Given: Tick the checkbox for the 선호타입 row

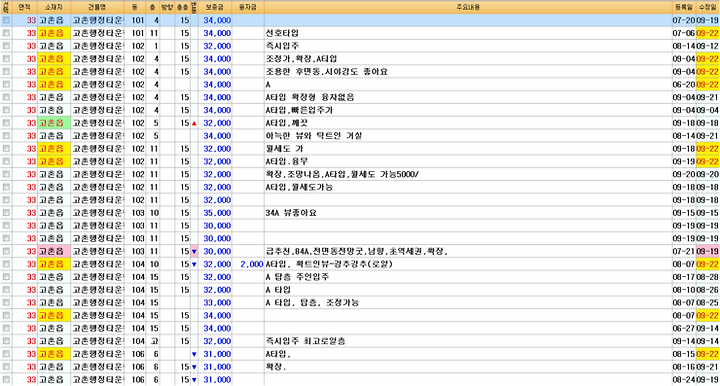Looking at the screenshot, I should (6, 33).
